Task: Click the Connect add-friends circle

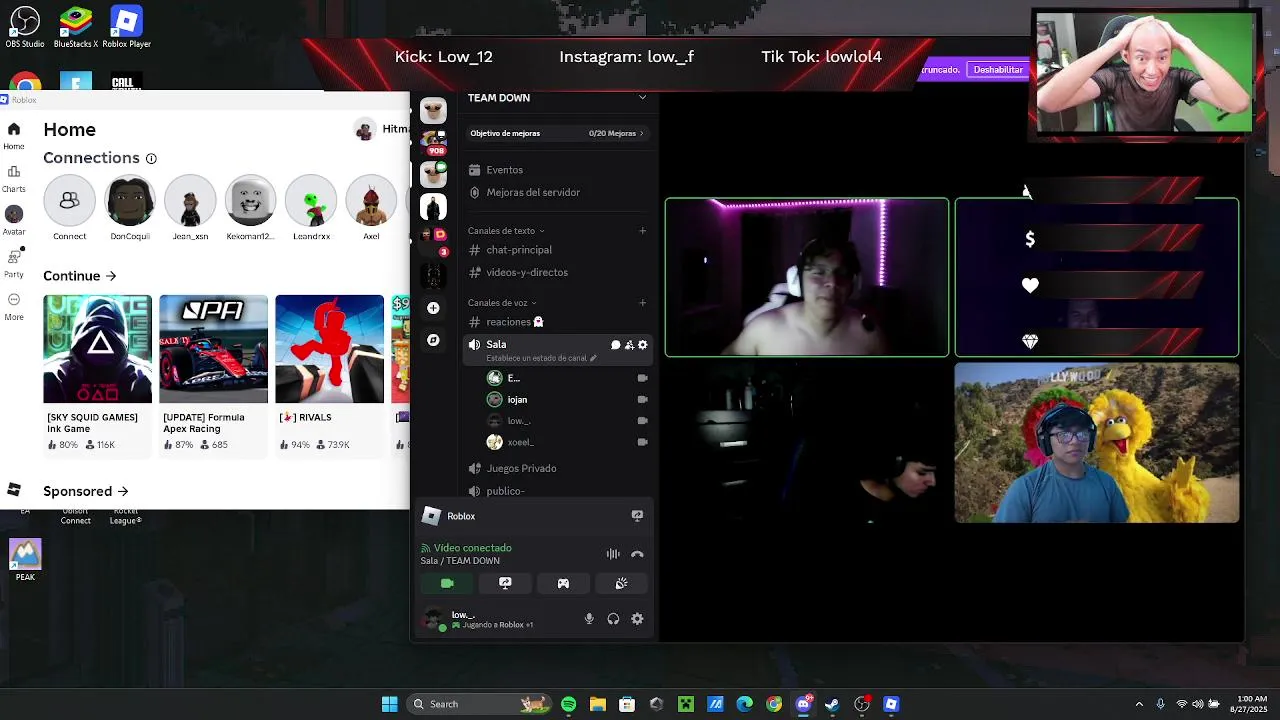Action: point(69,201)
